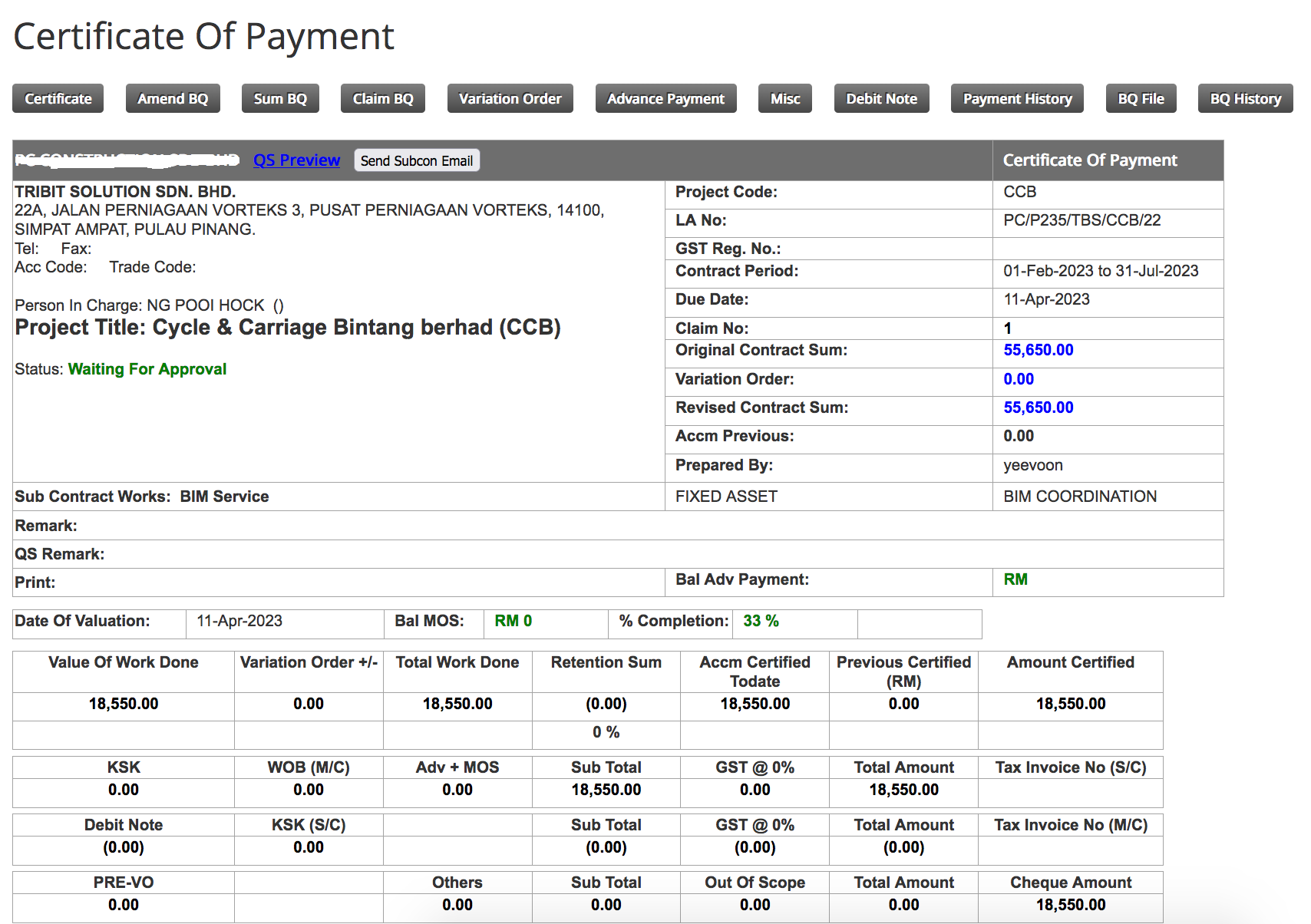Click the Original Contract Sum 55,650.00 link
1311x924 pixels.
click(x=1038, y=350)
